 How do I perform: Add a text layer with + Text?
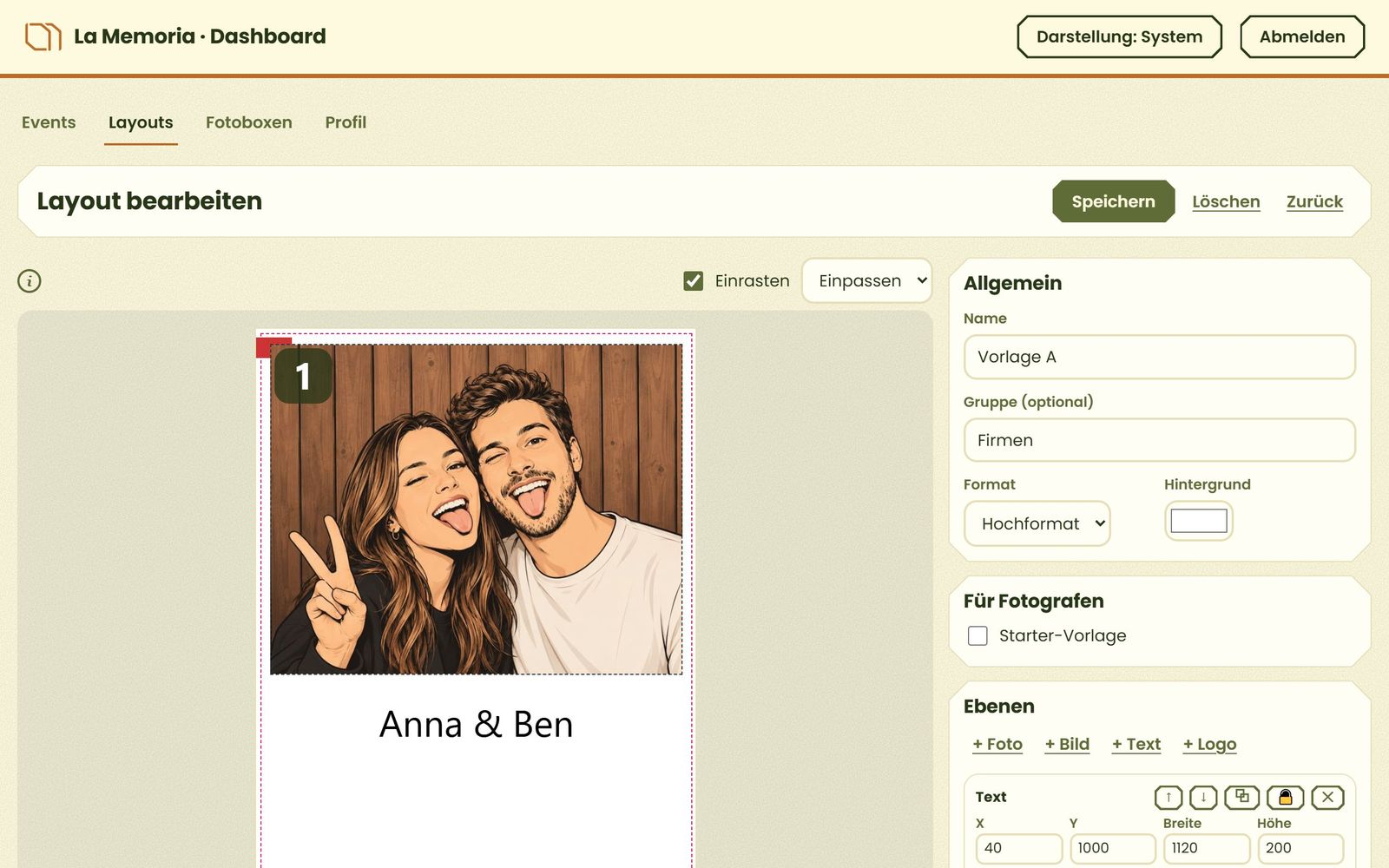coord(1136,744)
